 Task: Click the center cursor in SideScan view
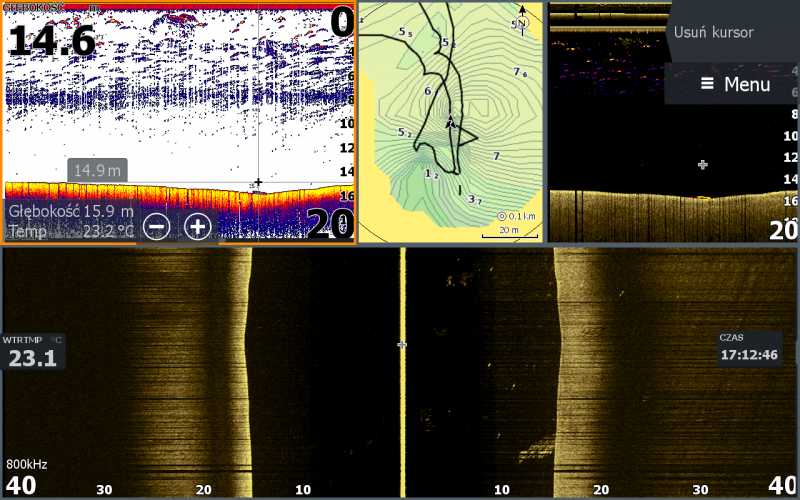[x=402, y=344]
